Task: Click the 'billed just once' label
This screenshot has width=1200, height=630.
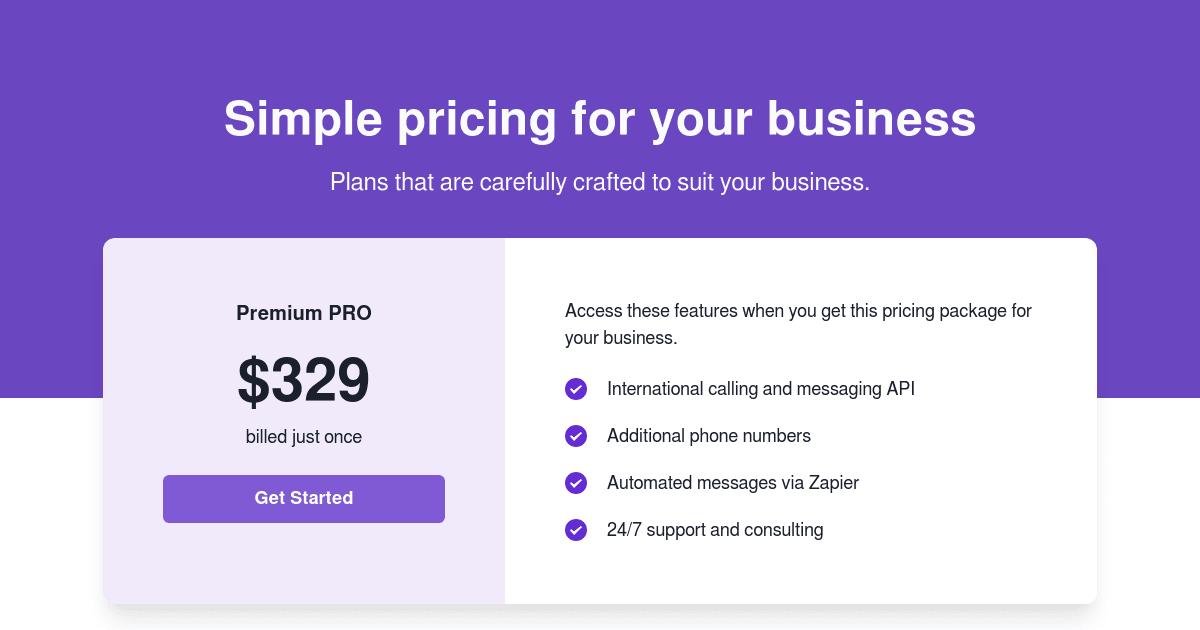Action: [x=304, y=437]
